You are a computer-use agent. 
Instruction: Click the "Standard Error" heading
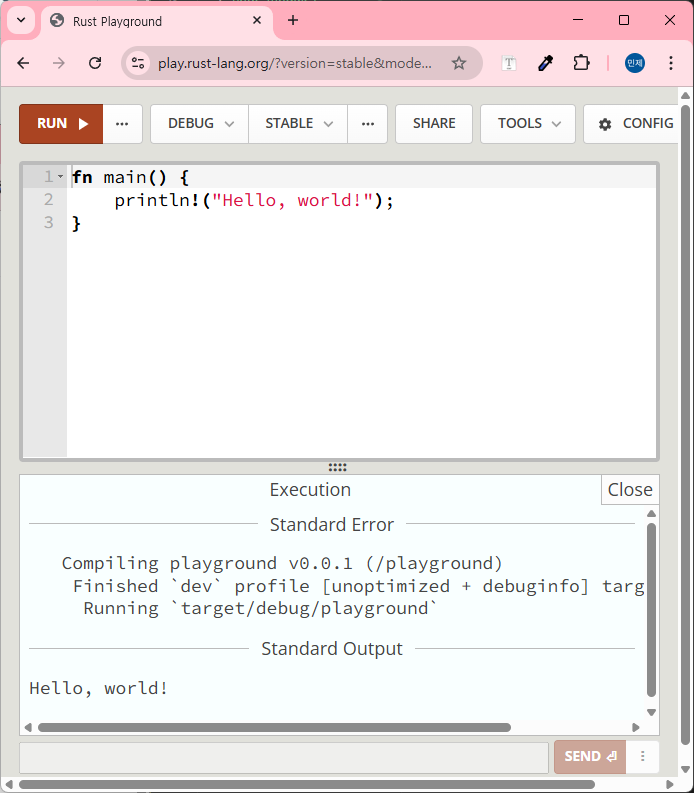click(332, 524)
